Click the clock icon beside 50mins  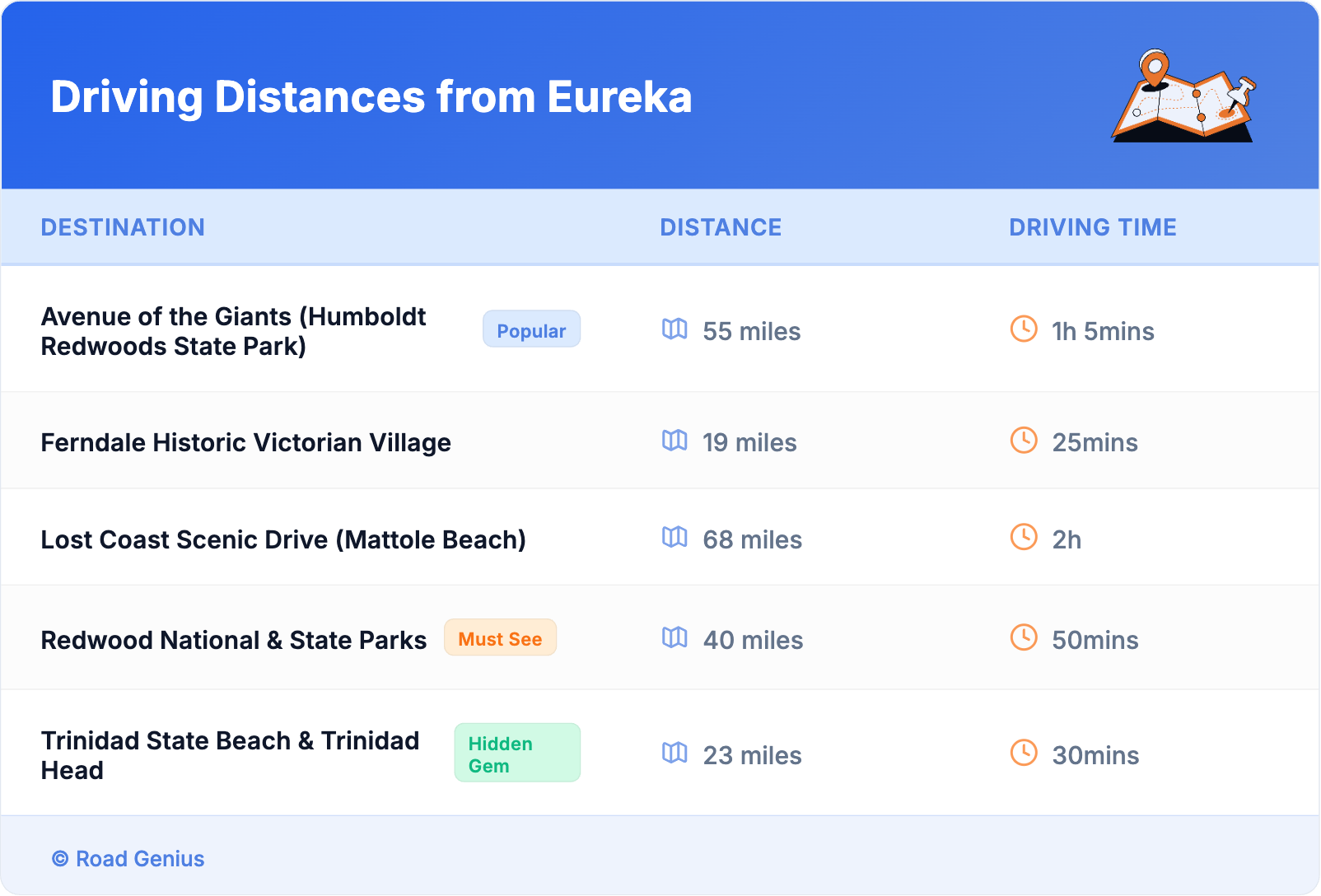[1024, 637]
